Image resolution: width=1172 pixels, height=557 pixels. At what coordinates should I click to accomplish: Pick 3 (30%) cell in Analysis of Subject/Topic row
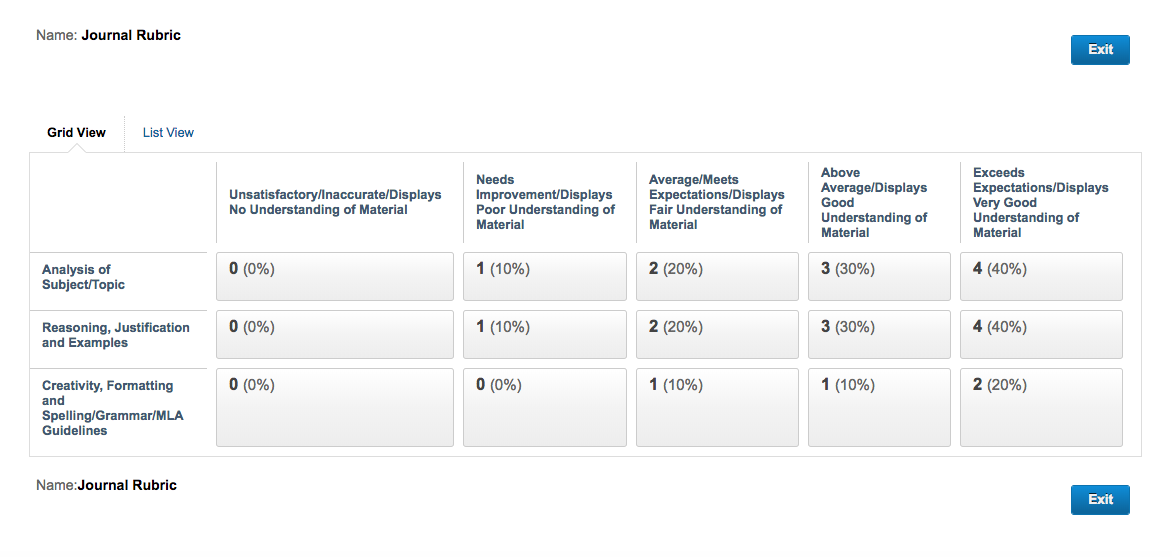[880, 277]
